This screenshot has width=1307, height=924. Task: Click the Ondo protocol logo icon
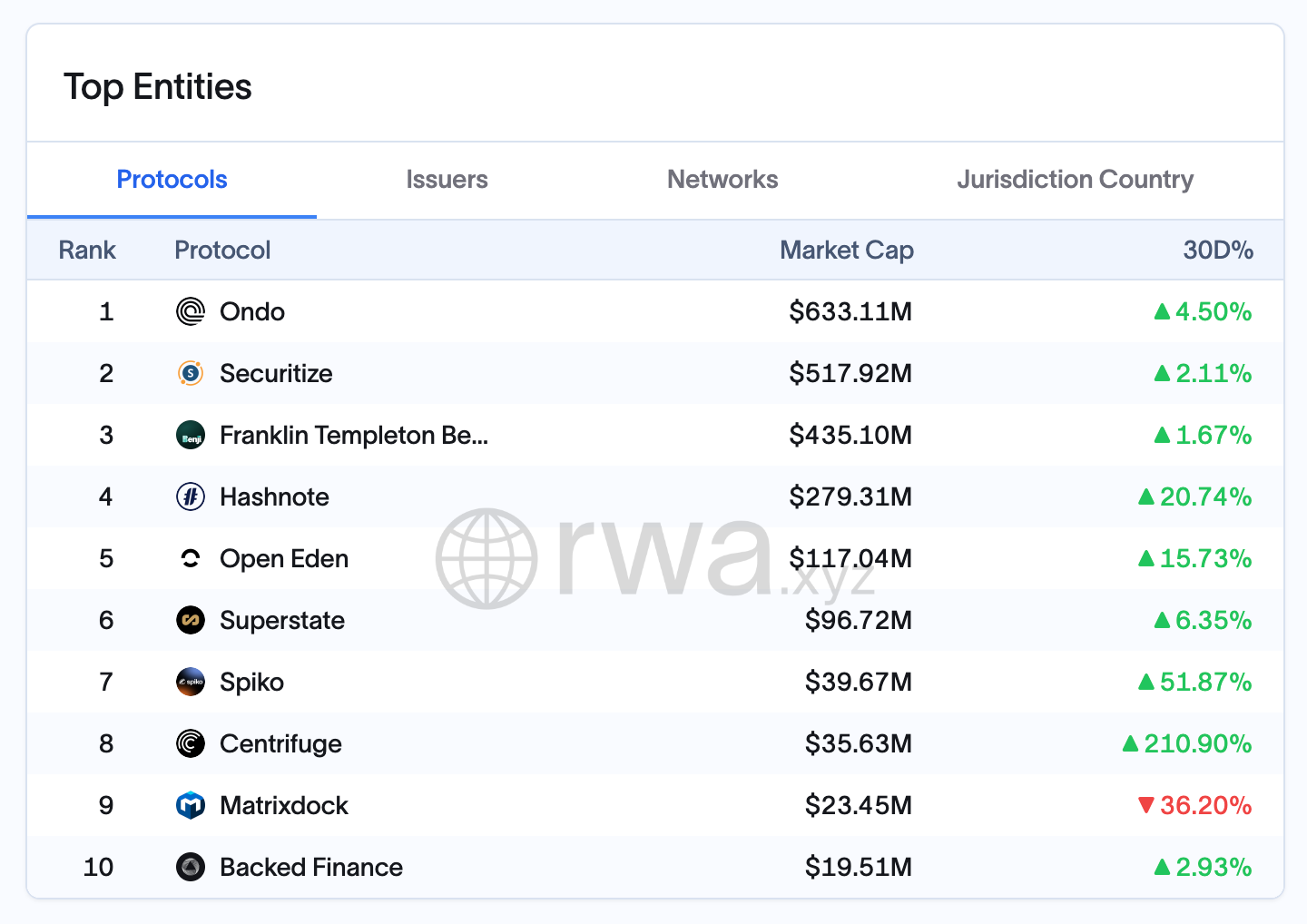coord(191,311)
